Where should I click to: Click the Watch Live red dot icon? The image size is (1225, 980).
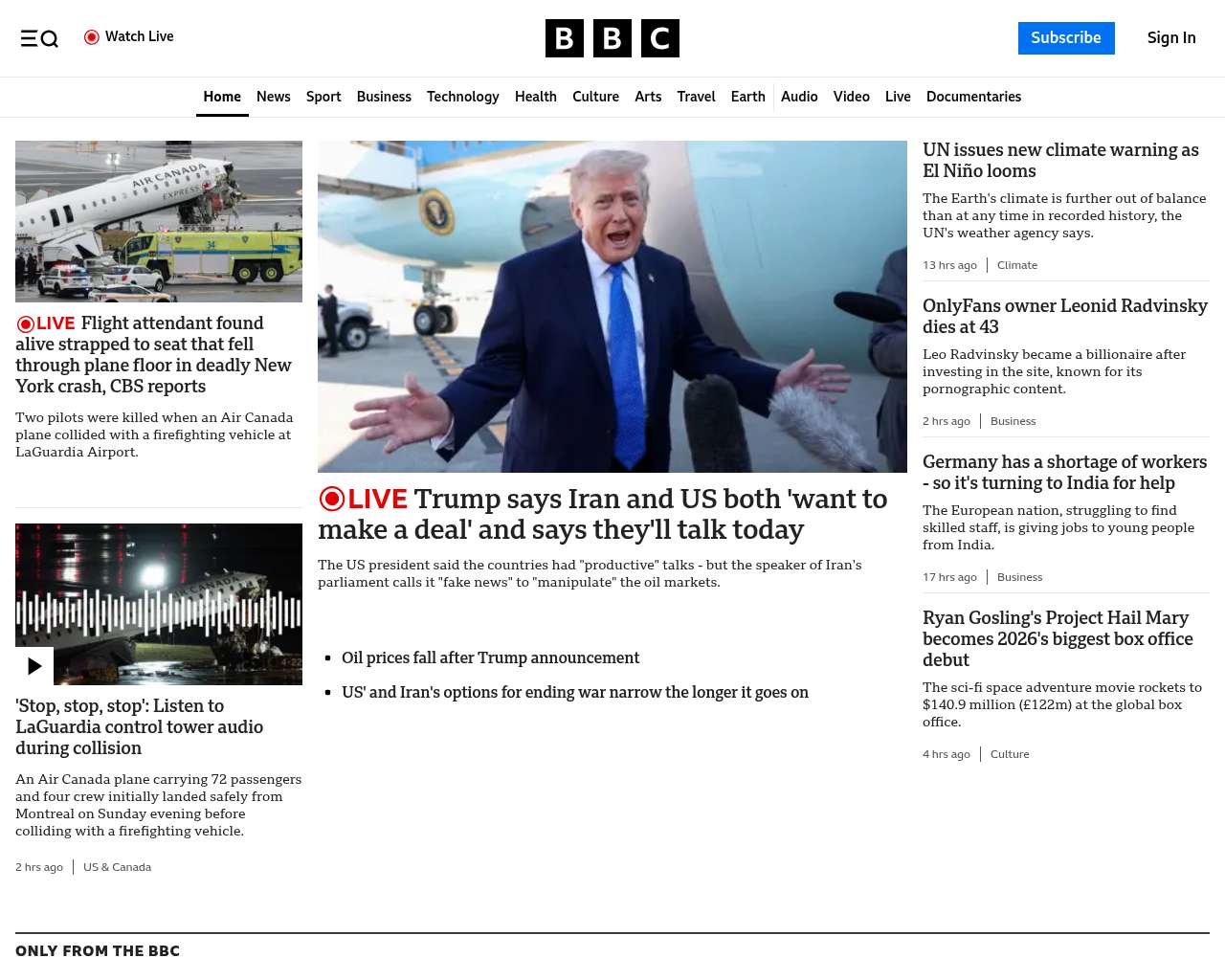[x=92, y=37]
